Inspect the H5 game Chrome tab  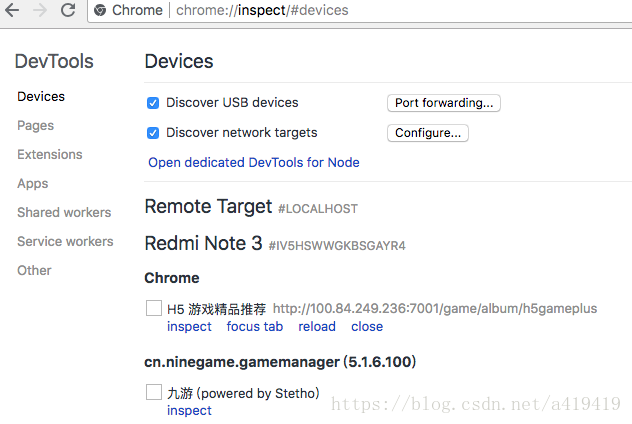[189, 326]
